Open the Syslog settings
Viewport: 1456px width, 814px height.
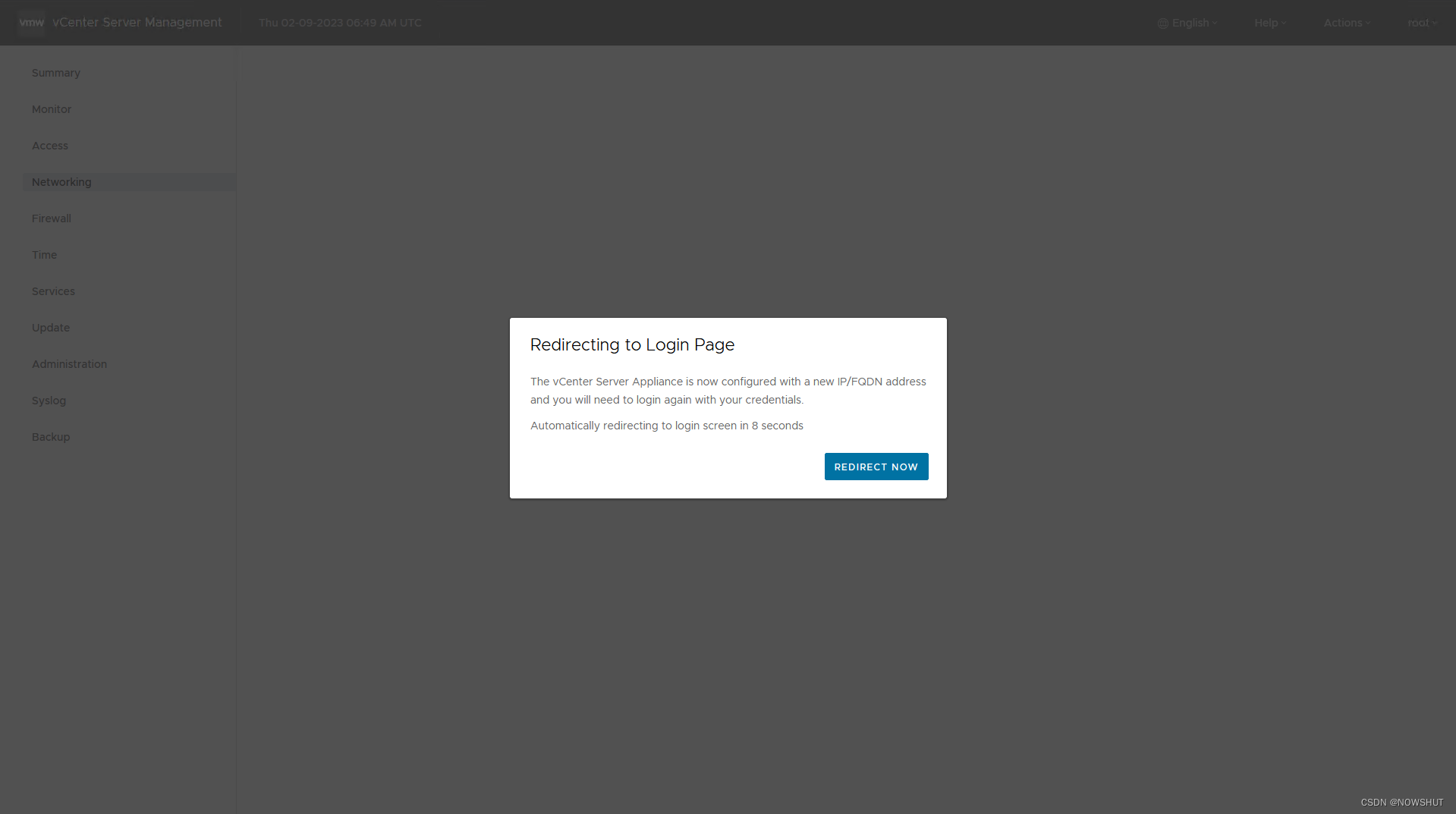pyautogui.click(x=49, y=401)
